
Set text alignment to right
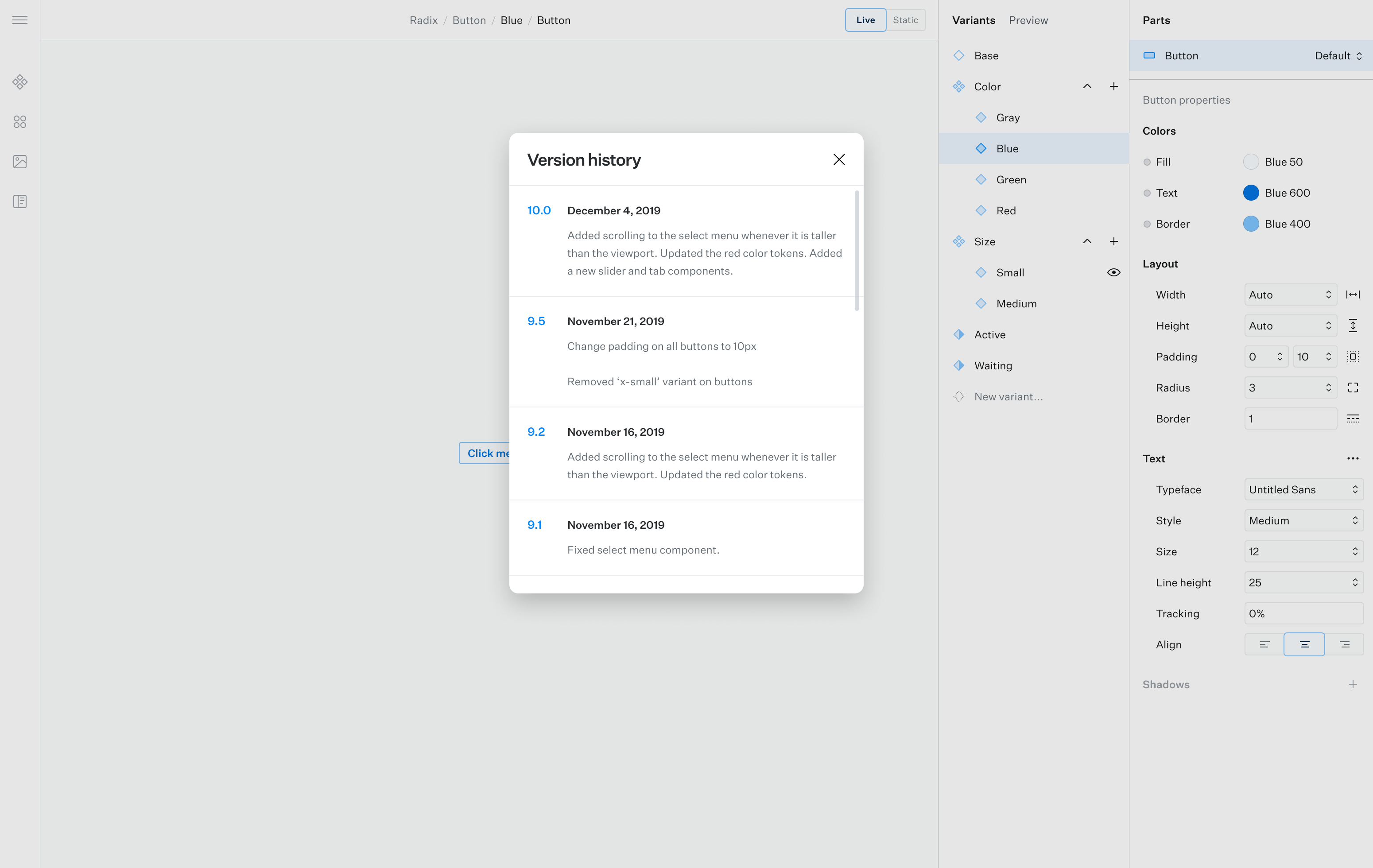(1344, 644)
